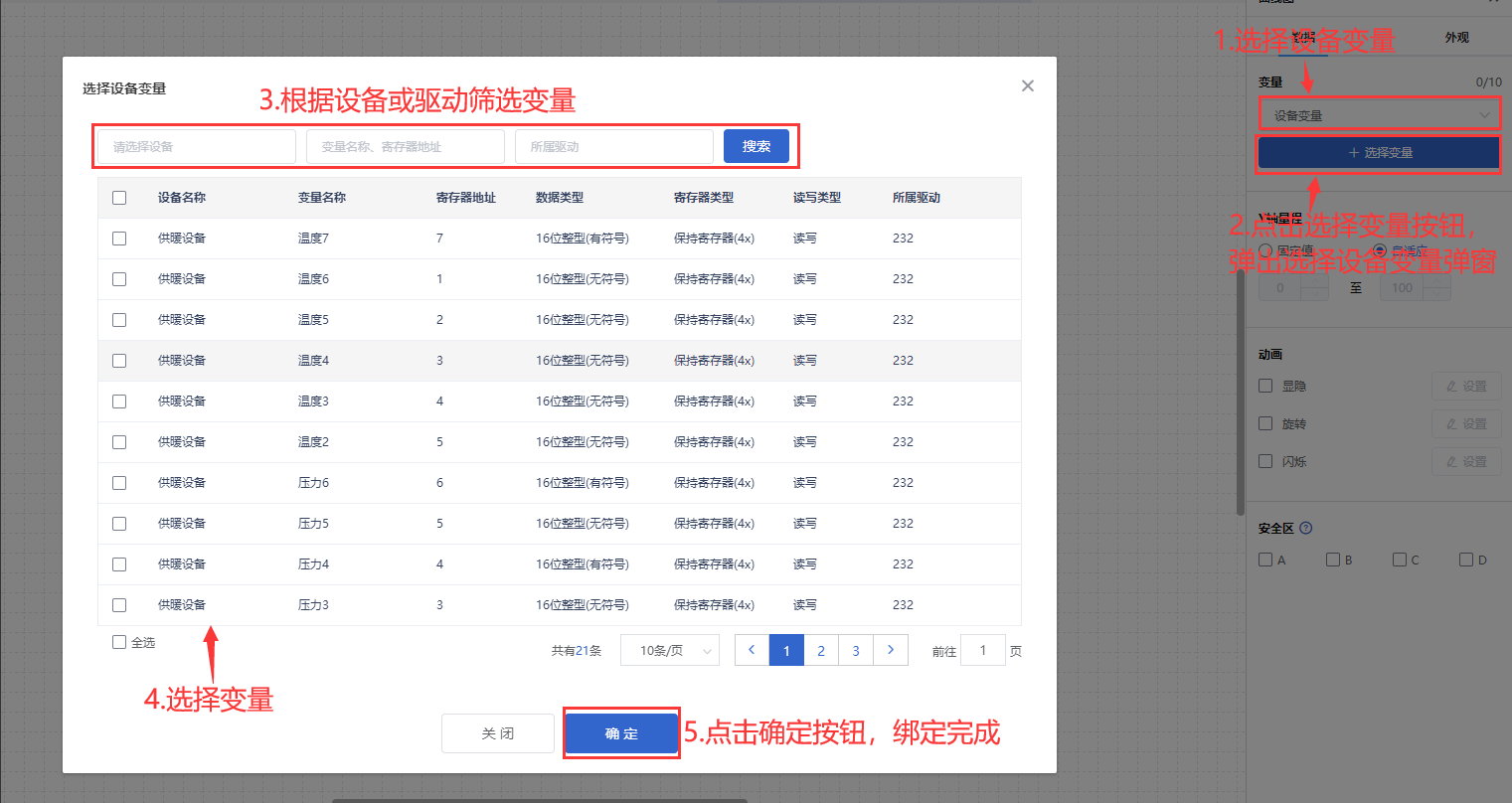Image resolution: width=1512 pixels, height=803 pixels.
Task: Check safe zone B checkbox
Action: [1333, 560]
